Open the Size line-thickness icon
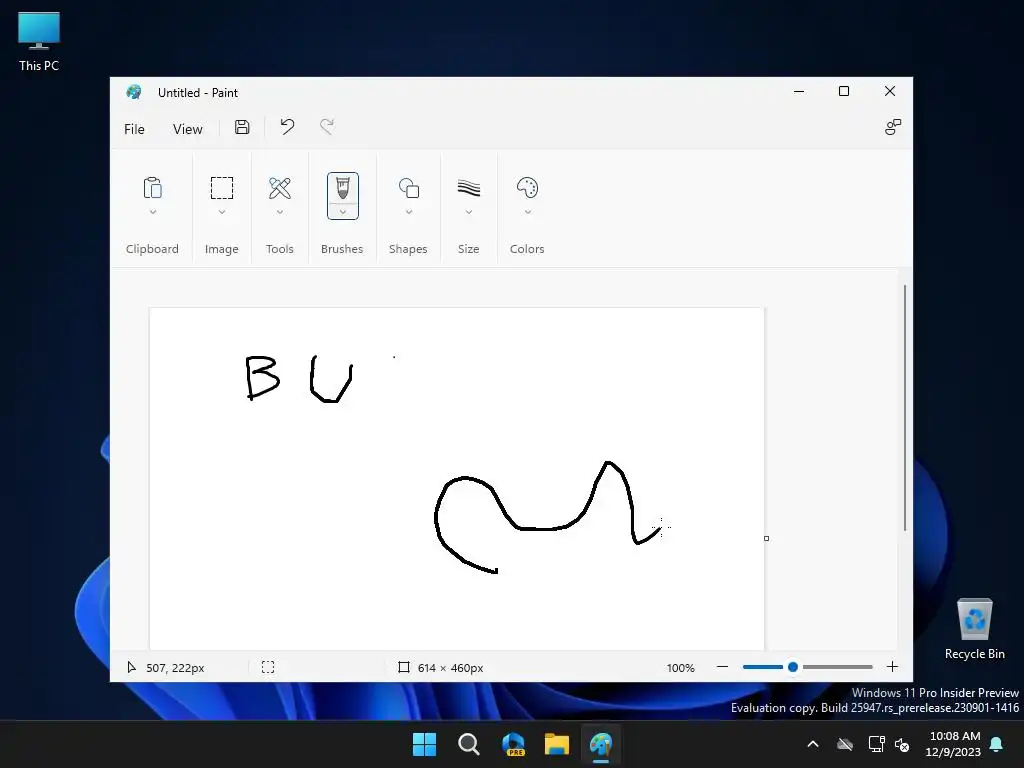 (x=468, y=188)
